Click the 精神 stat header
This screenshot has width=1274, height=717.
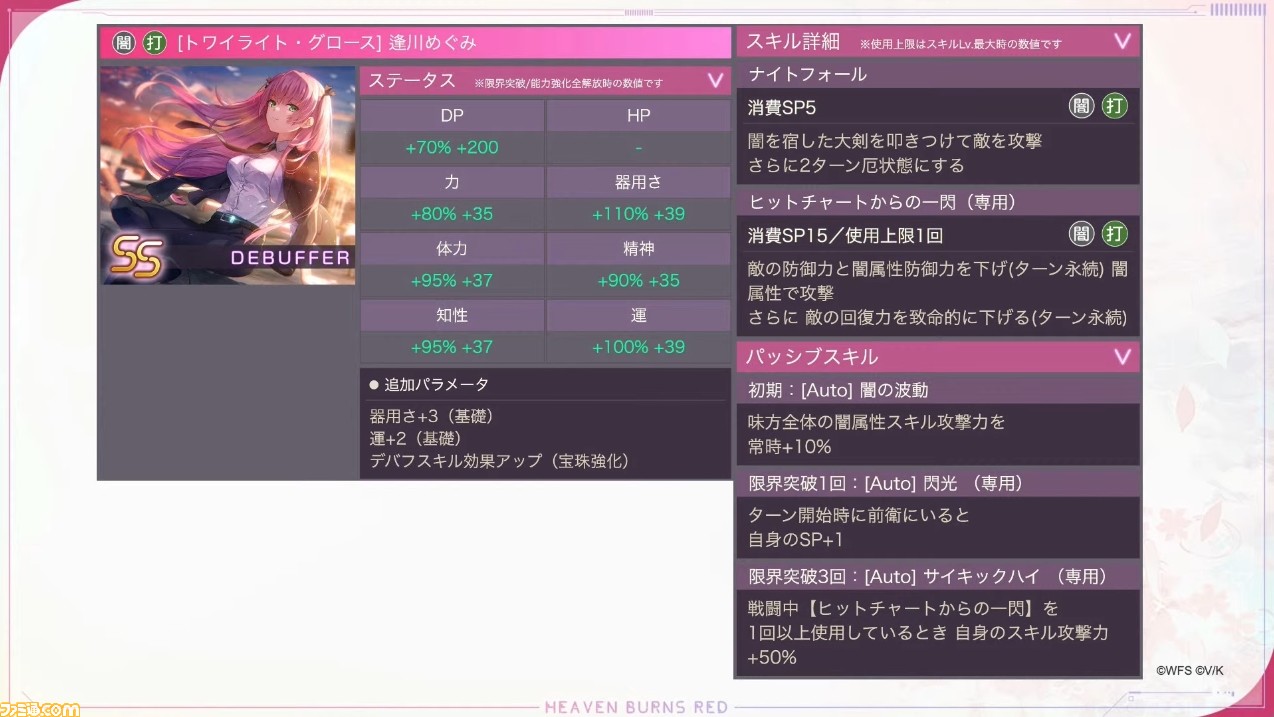pos(638,248)
